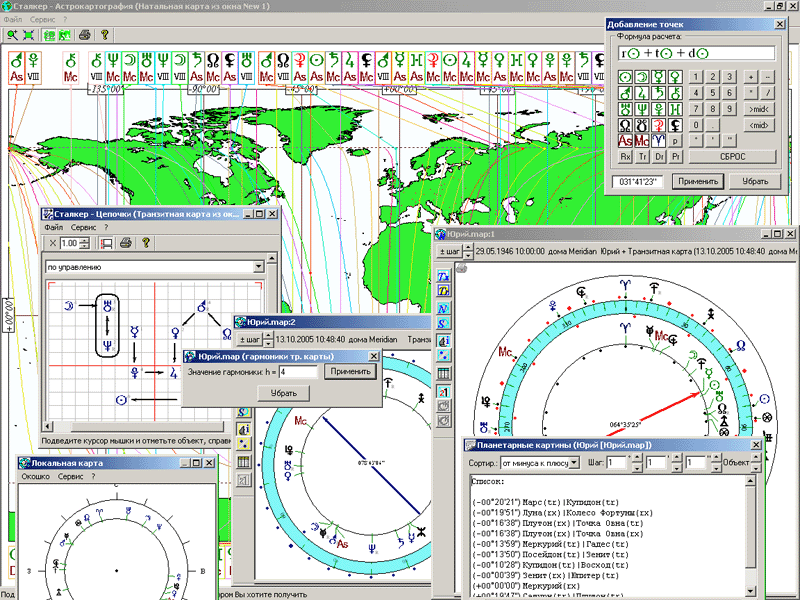The height and width of the screenshot is (600, 800).
Task: Insert the Black Moon Lilith symbol in the keypad
Action: (x=676, y=124)
